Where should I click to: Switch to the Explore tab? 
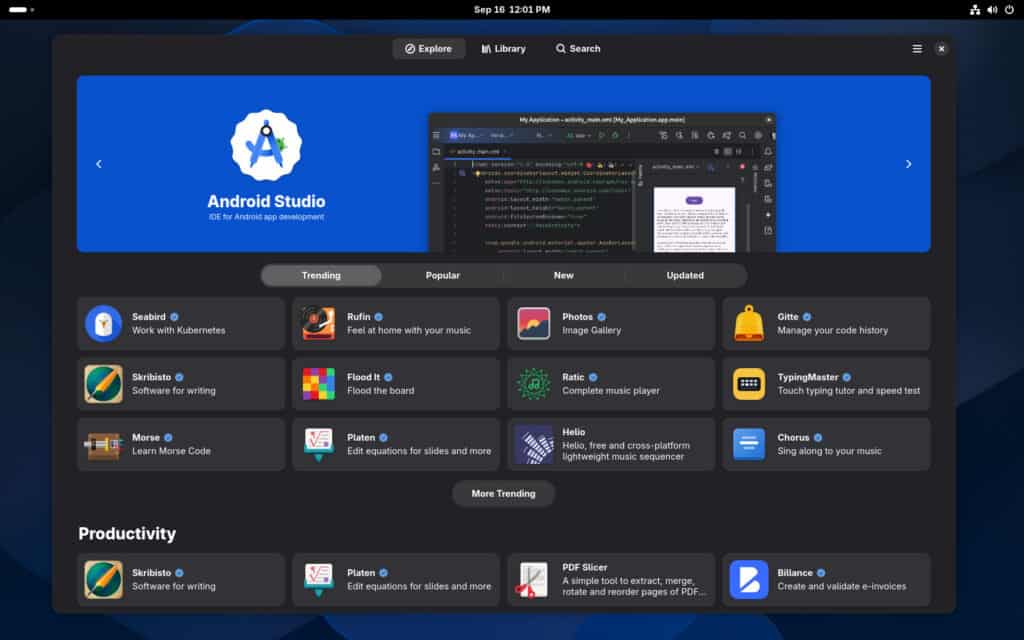(428, 49)
